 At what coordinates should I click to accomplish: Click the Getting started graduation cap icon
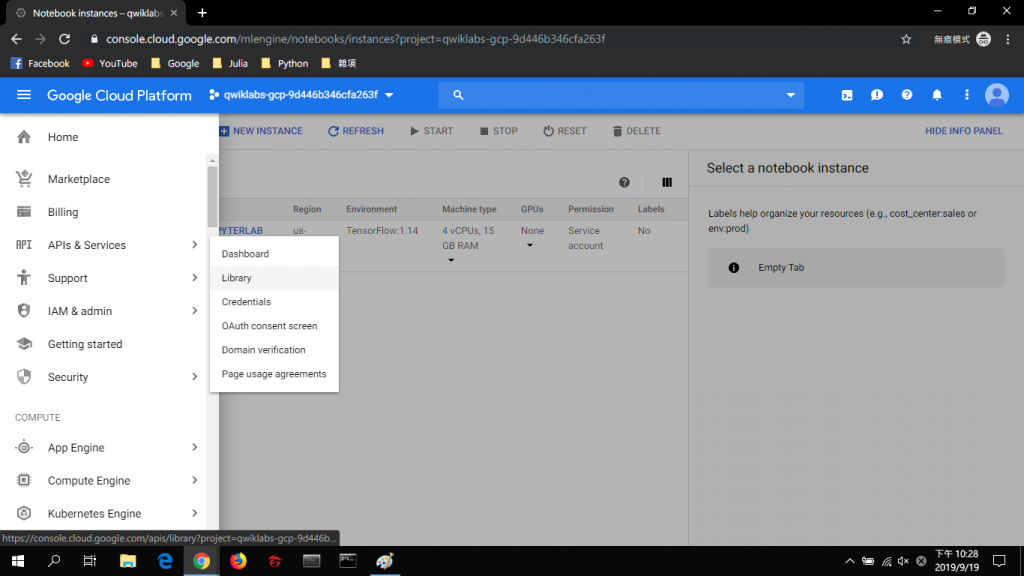[24, 344]
